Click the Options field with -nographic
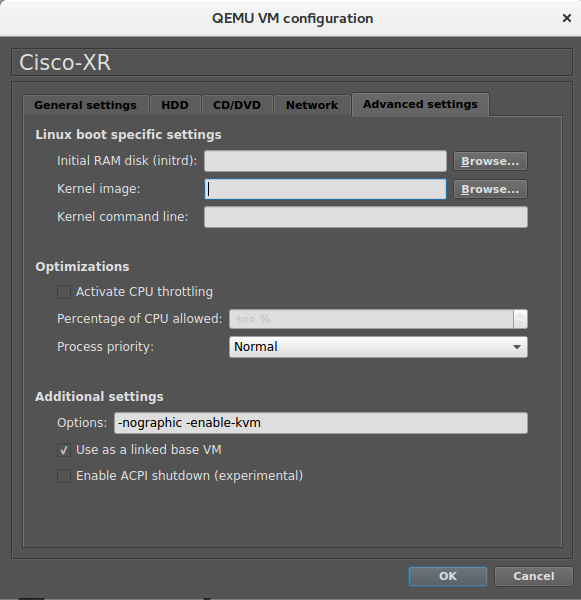Viewport: 581px width, 600px height. [x=321, y=423]
